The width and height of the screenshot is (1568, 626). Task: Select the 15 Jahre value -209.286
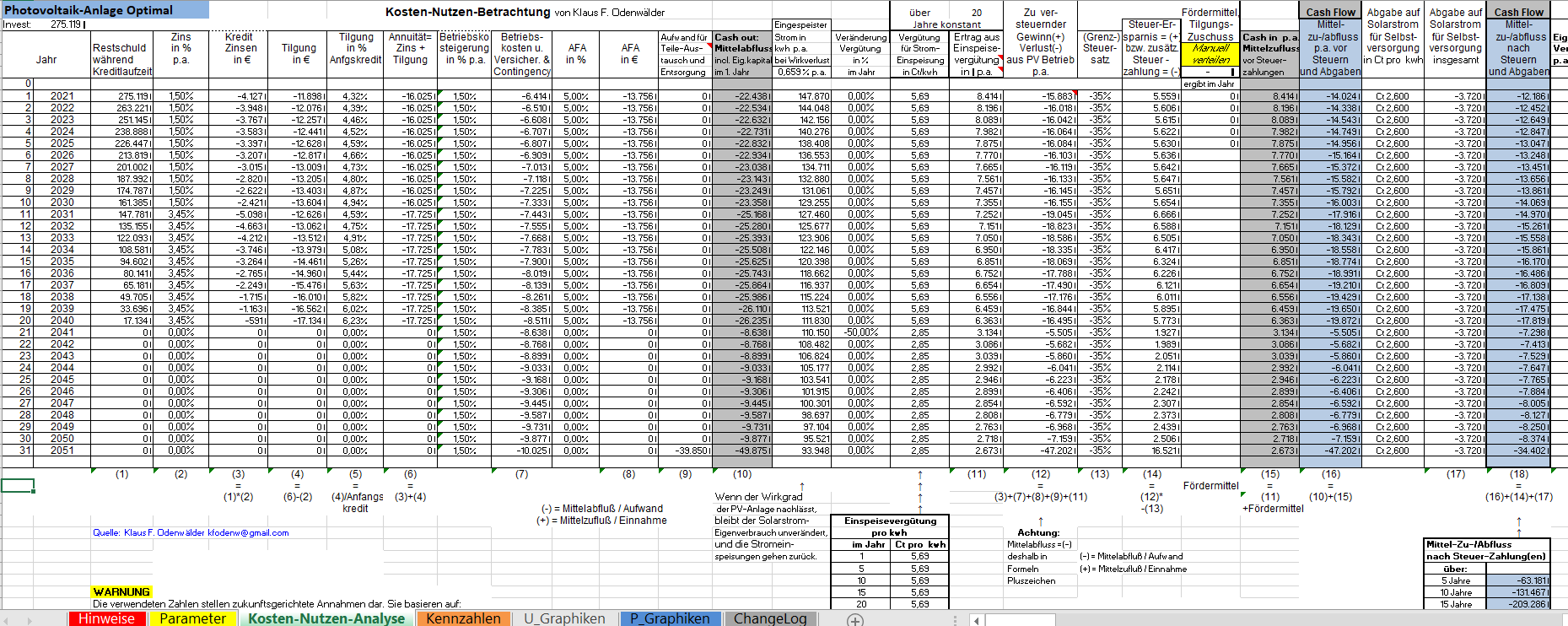(x=1518, y=604)
